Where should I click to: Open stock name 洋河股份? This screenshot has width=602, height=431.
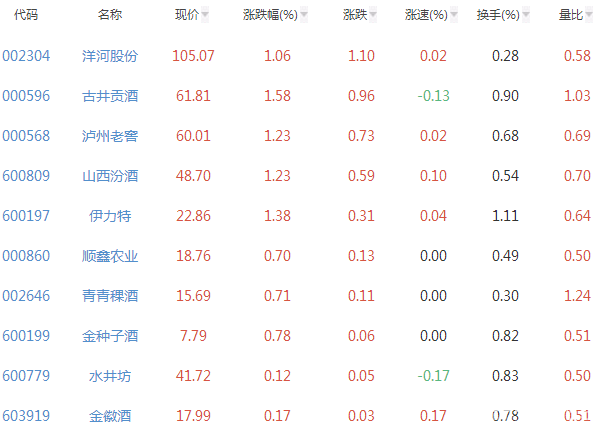(x=110, y=56)
